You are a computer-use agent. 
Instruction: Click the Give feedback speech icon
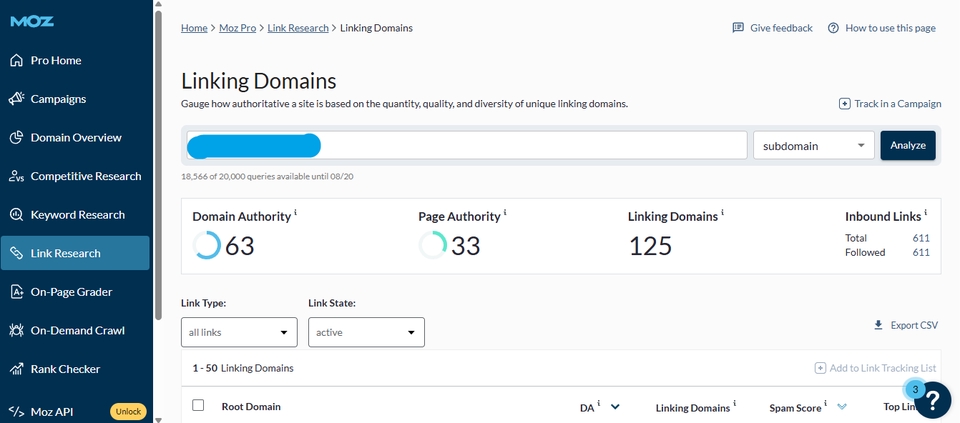coord(738,28)
